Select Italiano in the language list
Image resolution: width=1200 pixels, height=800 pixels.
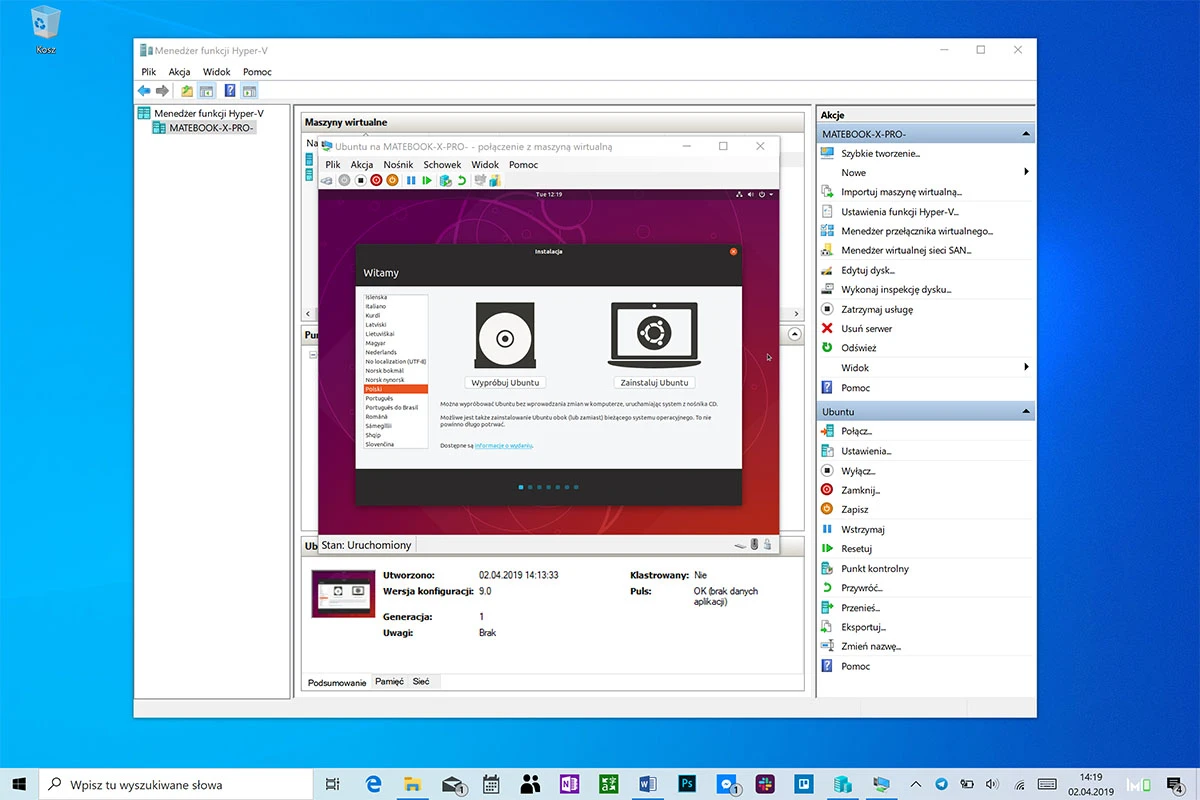[x=376, y=306]
